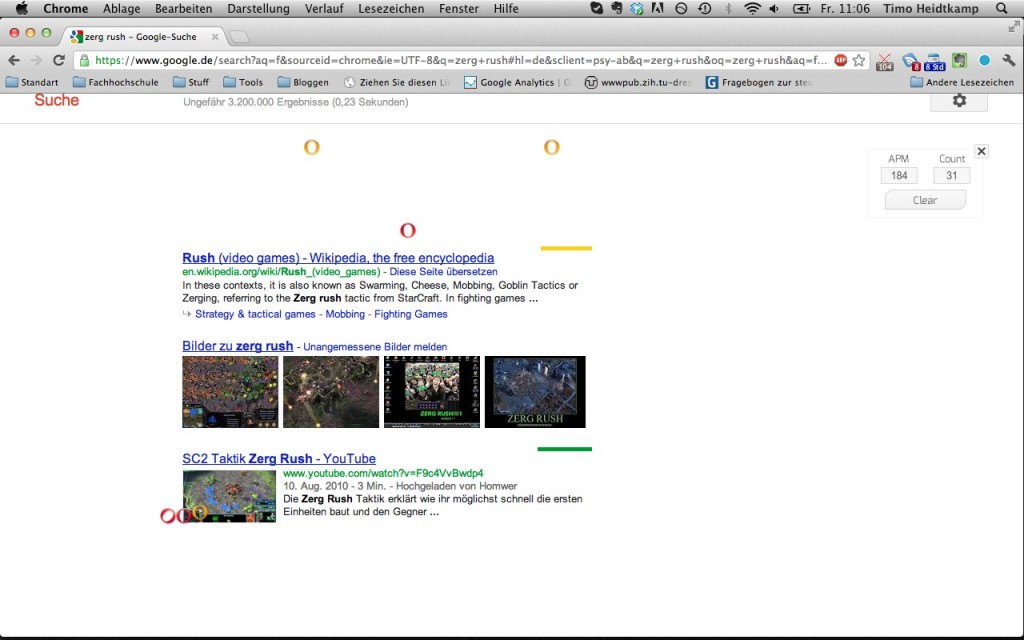This screenshot has width=1024, height=640.
Task: Click the Clear button in the score panel
Action: click(925, 200)
